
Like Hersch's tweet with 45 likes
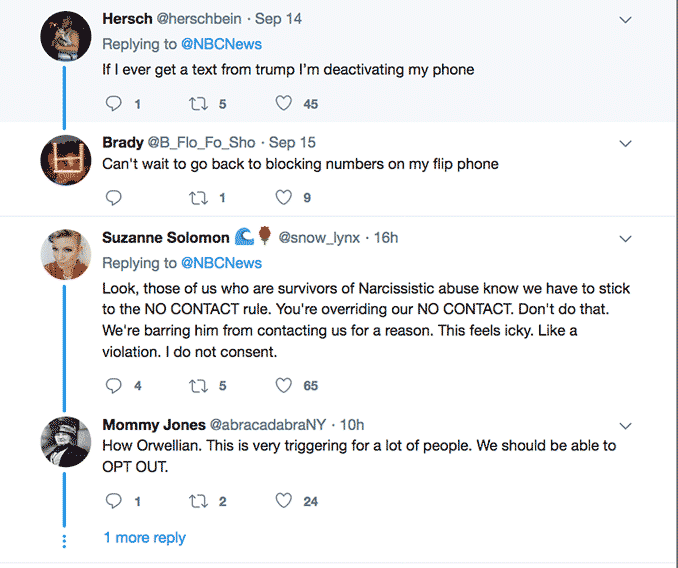[x=284, y=103]
